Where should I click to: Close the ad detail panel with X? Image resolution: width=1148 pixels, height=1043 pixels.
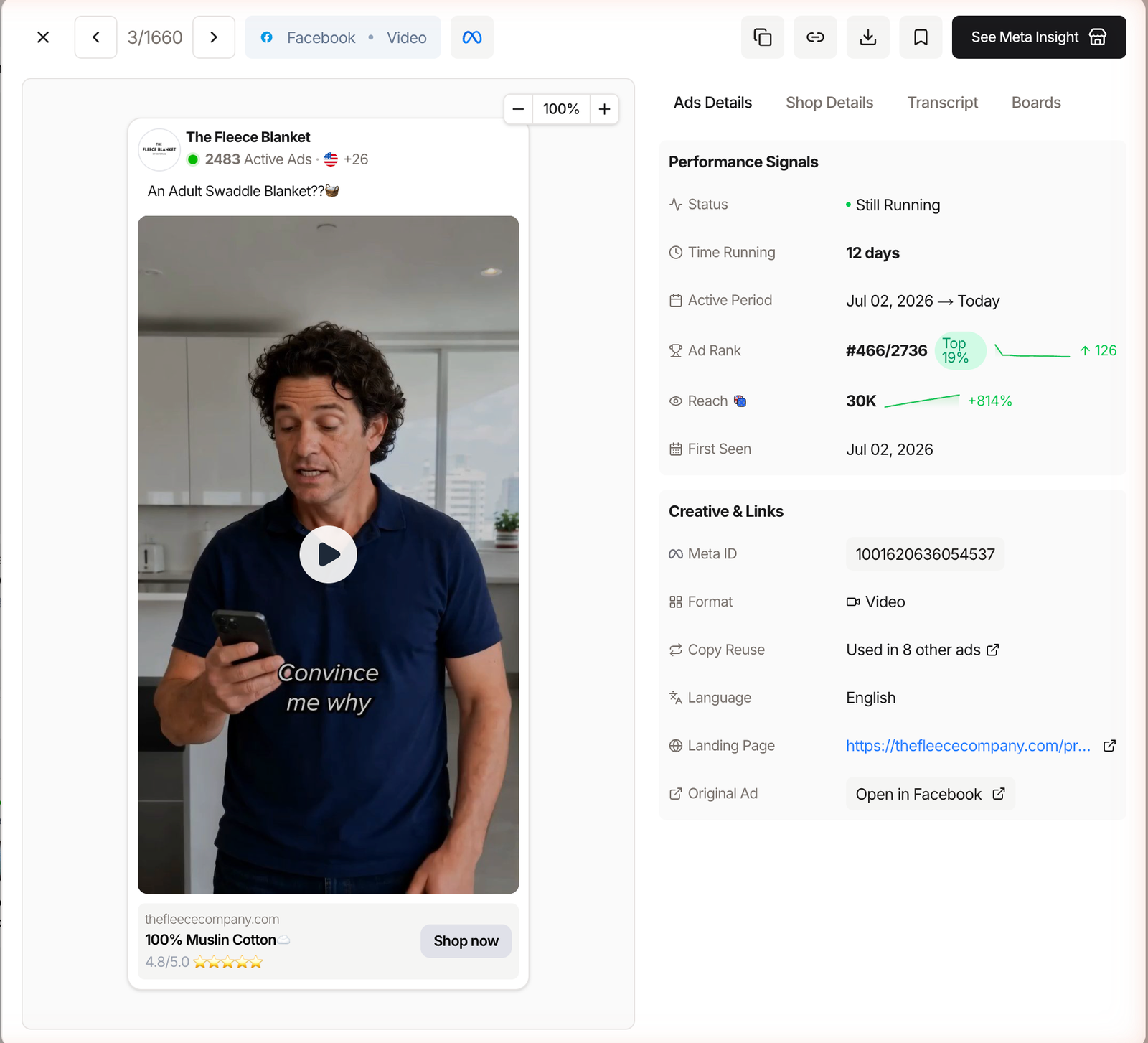[x=43, y=37]
